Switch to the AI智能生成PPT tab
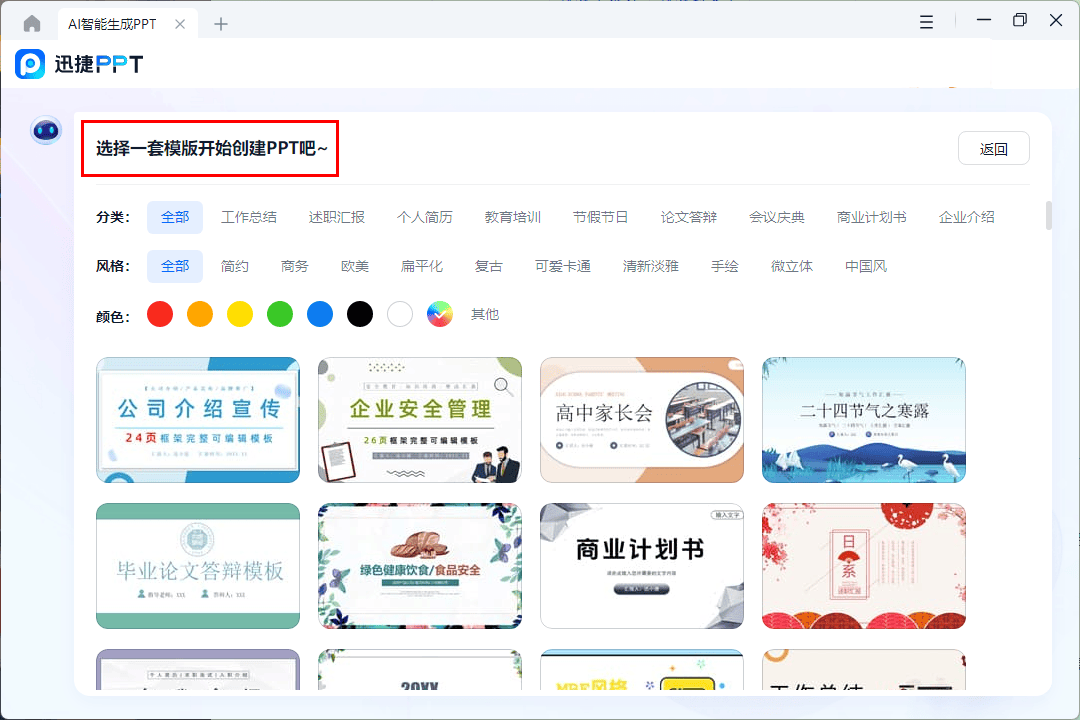 (112, 24)
